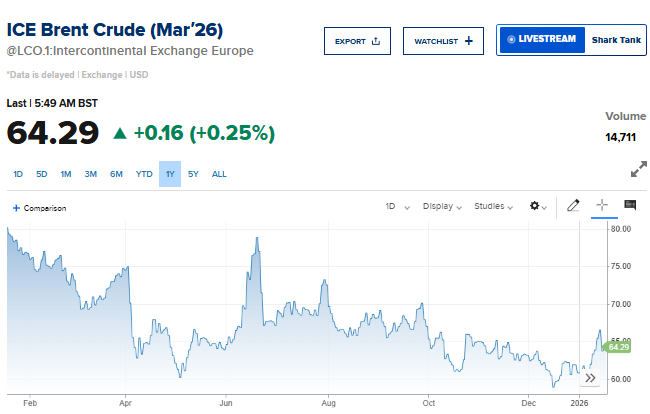Add to Watchlist
Image resolution: width=650 pixels, height=414 pixels.
(x=443, y=41)
